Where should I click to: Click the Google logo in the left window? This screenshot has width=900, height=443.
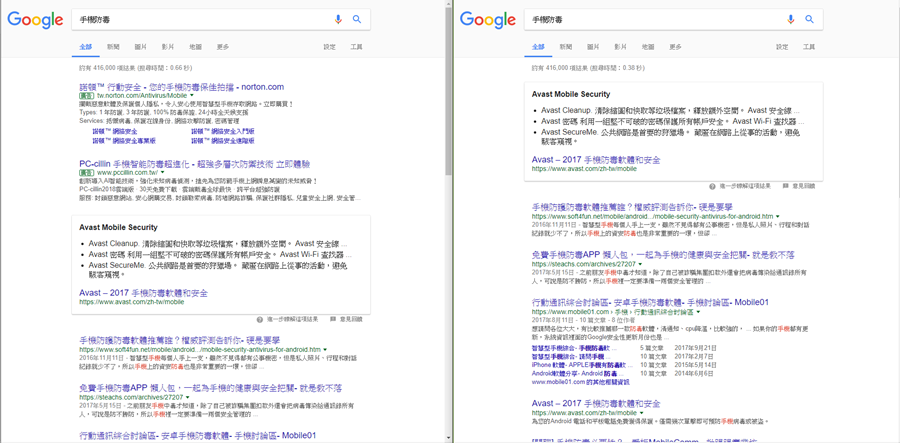pos(35,20)
